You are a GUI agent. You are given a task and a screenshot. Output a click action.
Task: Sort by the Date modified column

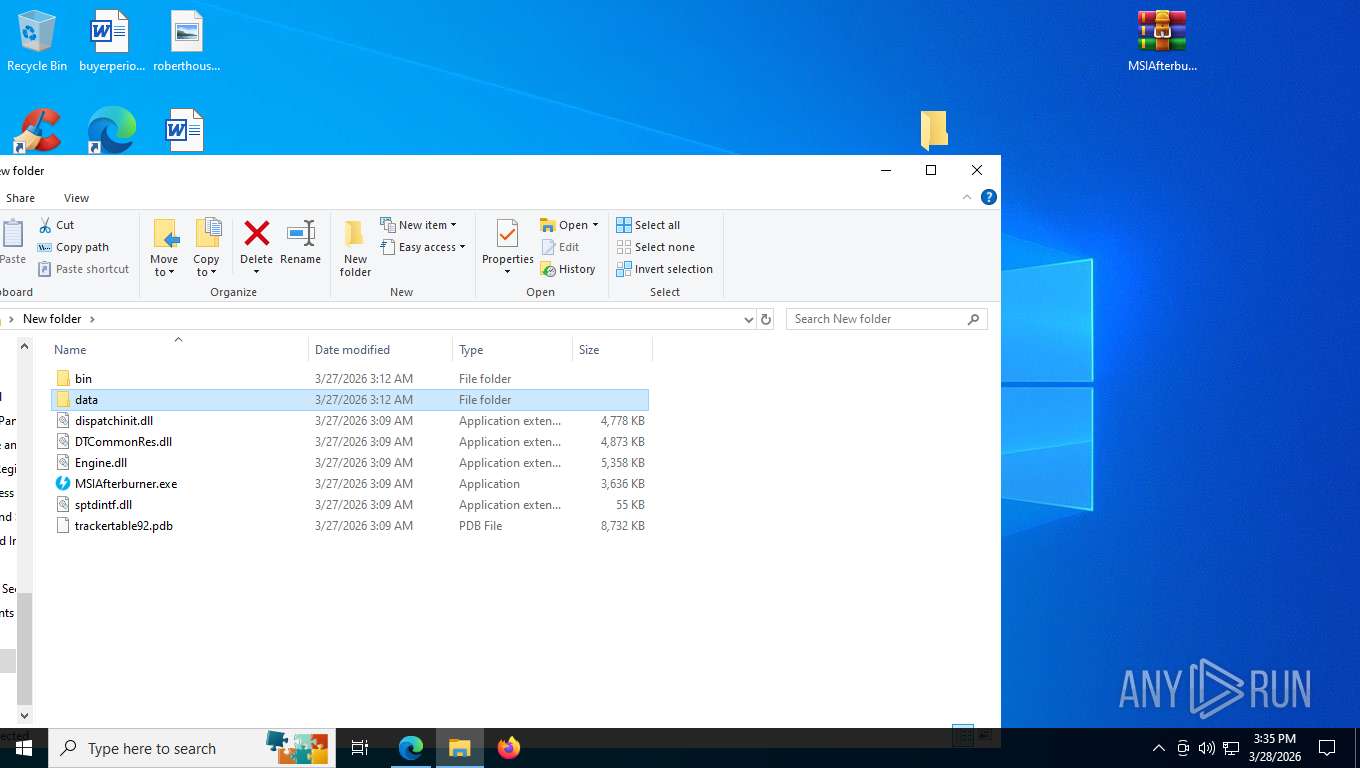pyautogui.click(x=380, y=350)
